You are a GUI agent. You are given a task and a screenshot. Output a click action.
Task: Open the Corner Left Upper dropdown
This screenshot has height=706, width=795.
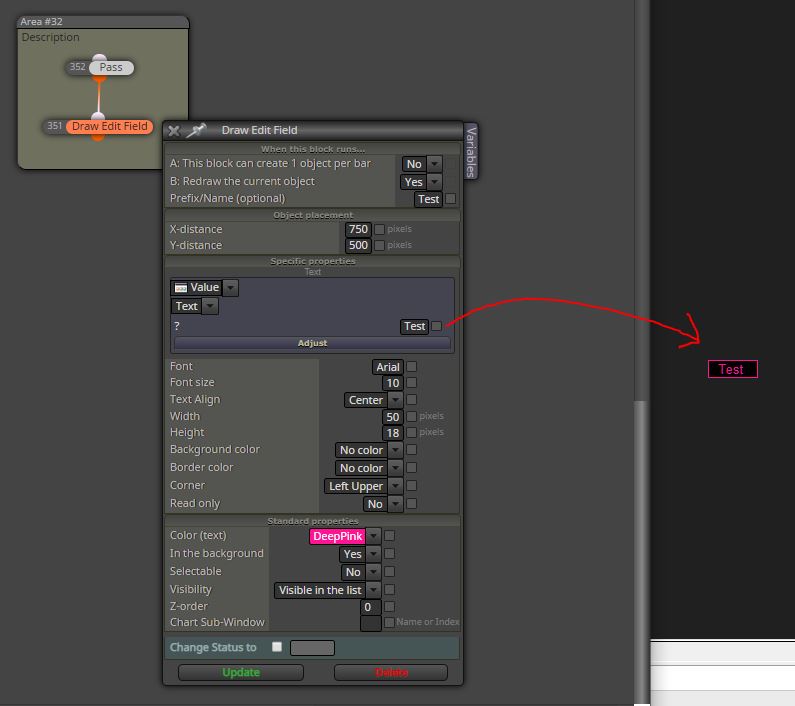point(396,486)
